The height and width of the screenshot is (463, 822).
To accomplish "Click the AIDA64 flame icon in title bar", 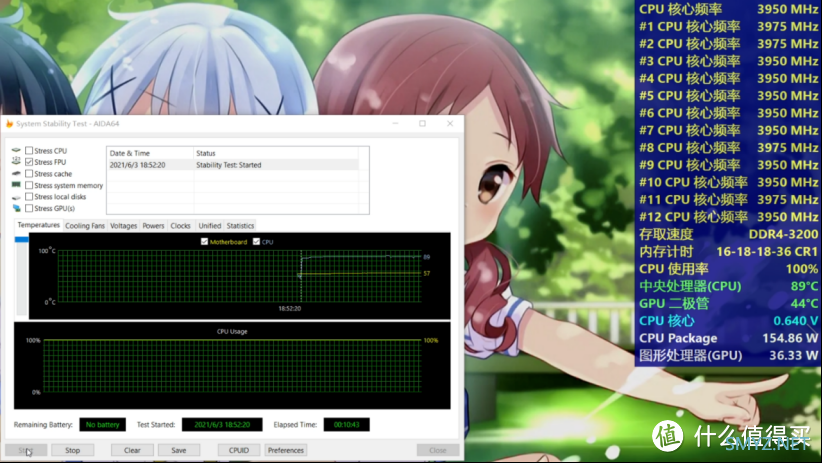I will point(10,124).
